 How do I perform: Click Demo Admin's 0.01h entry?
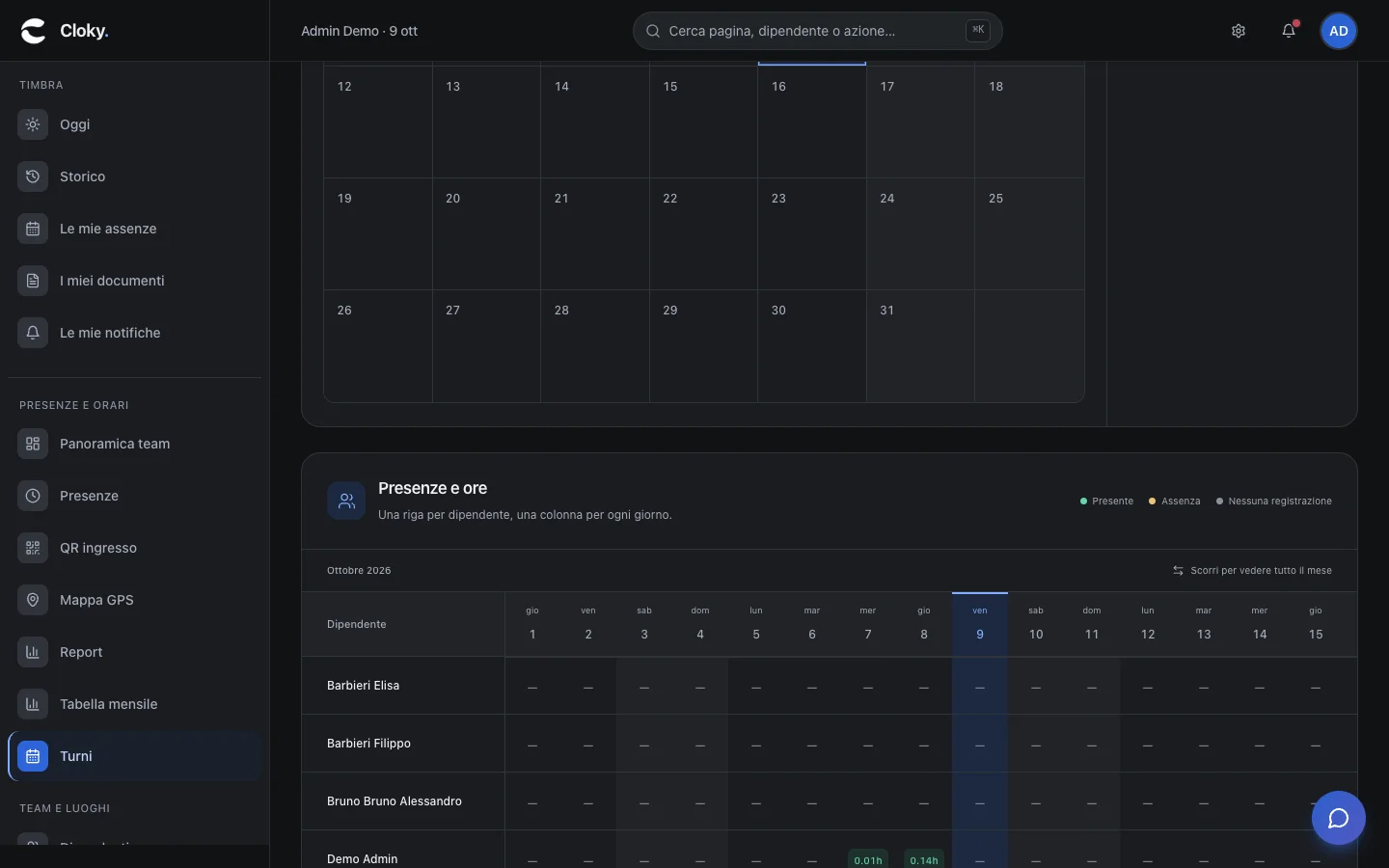click(x=868, y=860)
